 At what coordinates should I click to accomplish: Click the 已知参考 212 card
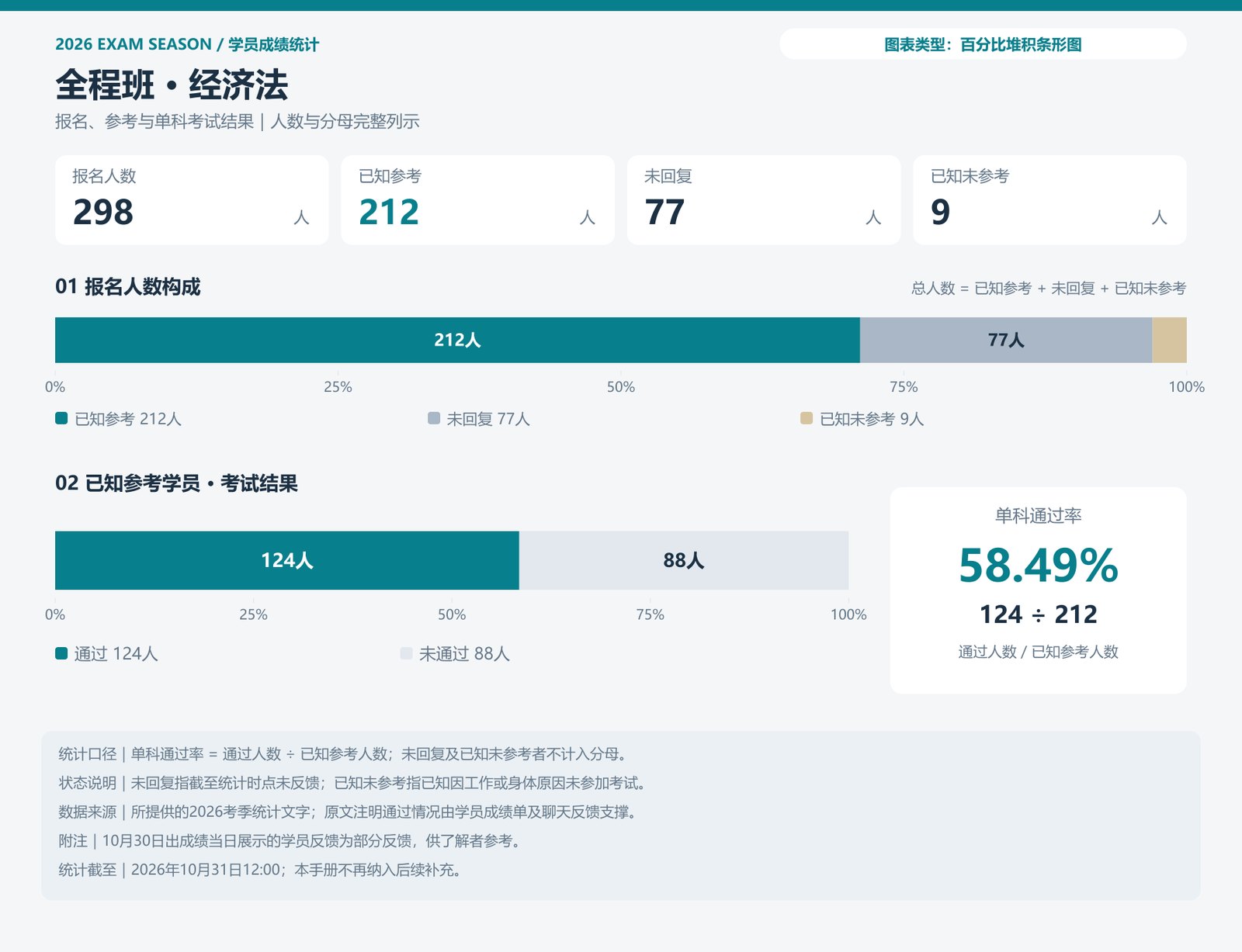pyautogui.click(x=477, y=200)
